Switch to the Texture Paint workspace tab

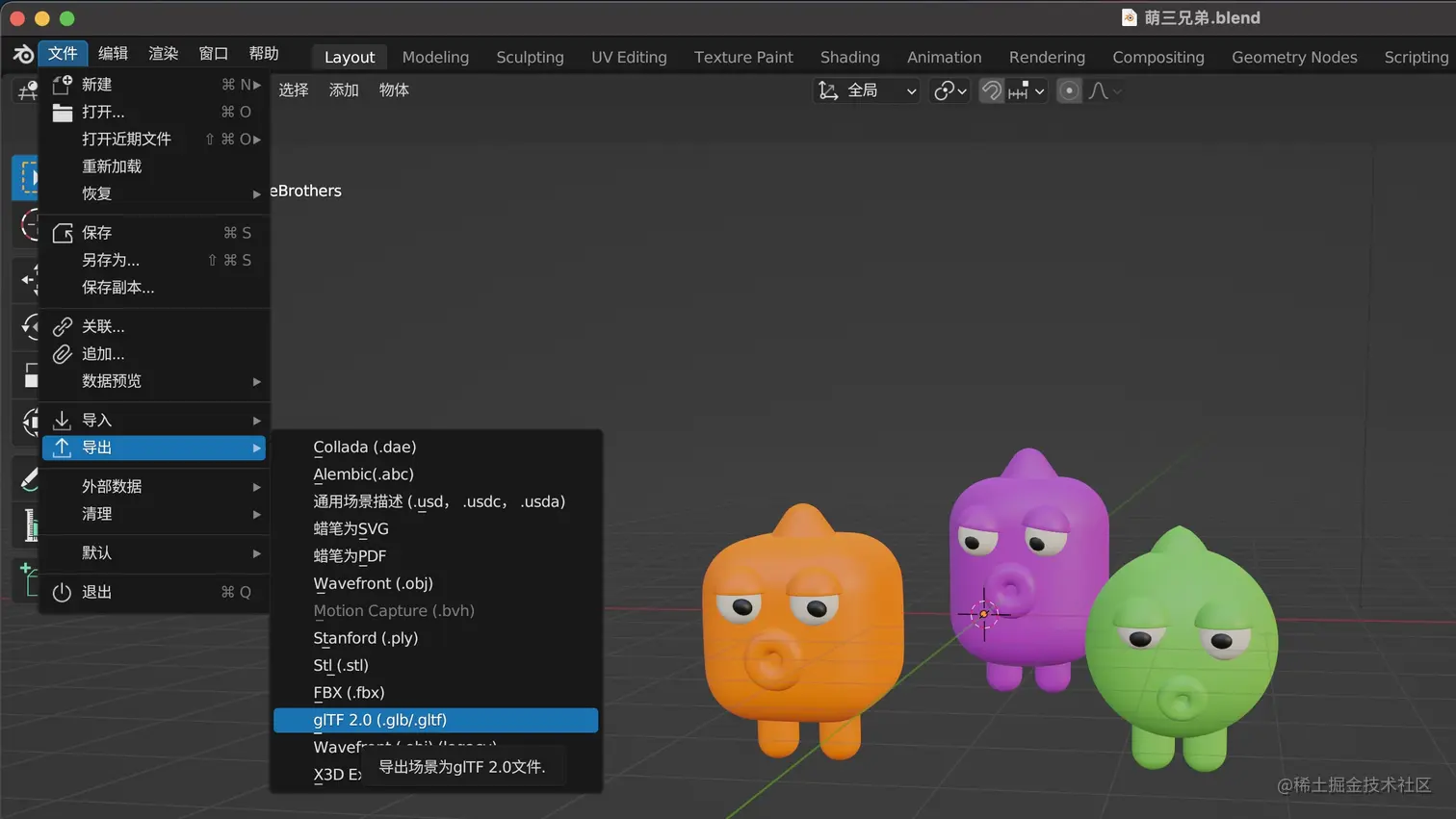coord(743,58)
